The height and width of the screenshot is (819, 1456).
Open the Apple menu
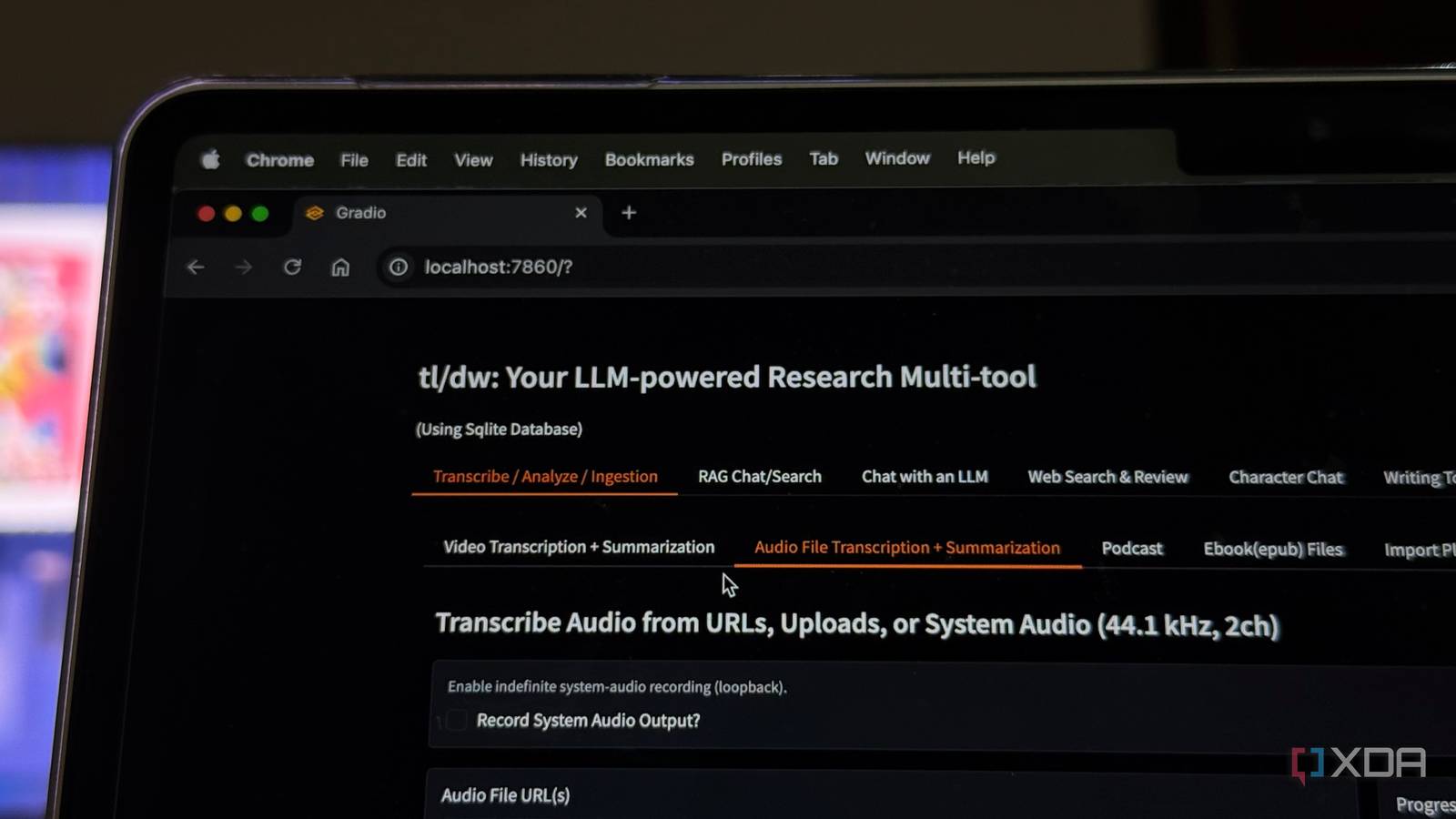point(210,158)
